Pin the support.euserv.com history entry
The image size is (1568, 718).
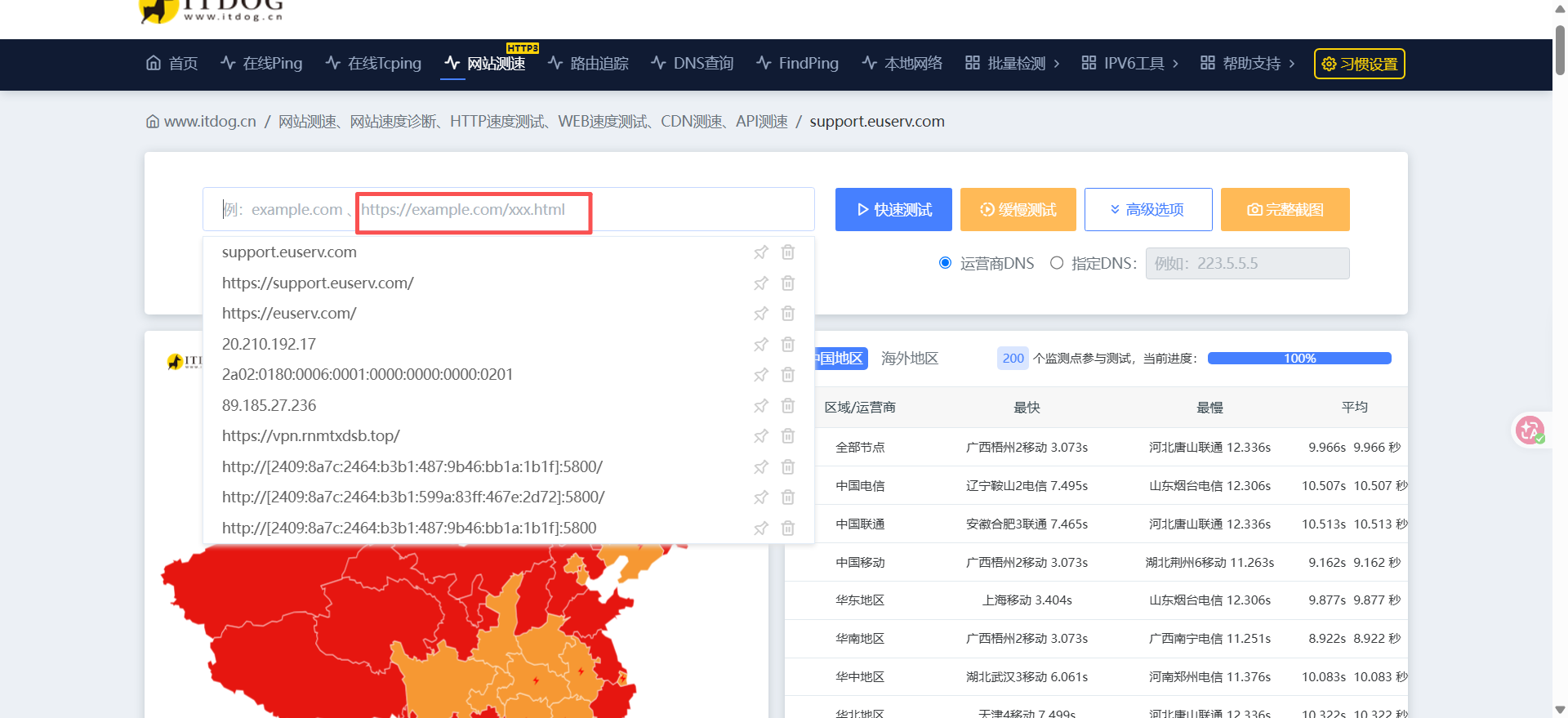(761, 252)
